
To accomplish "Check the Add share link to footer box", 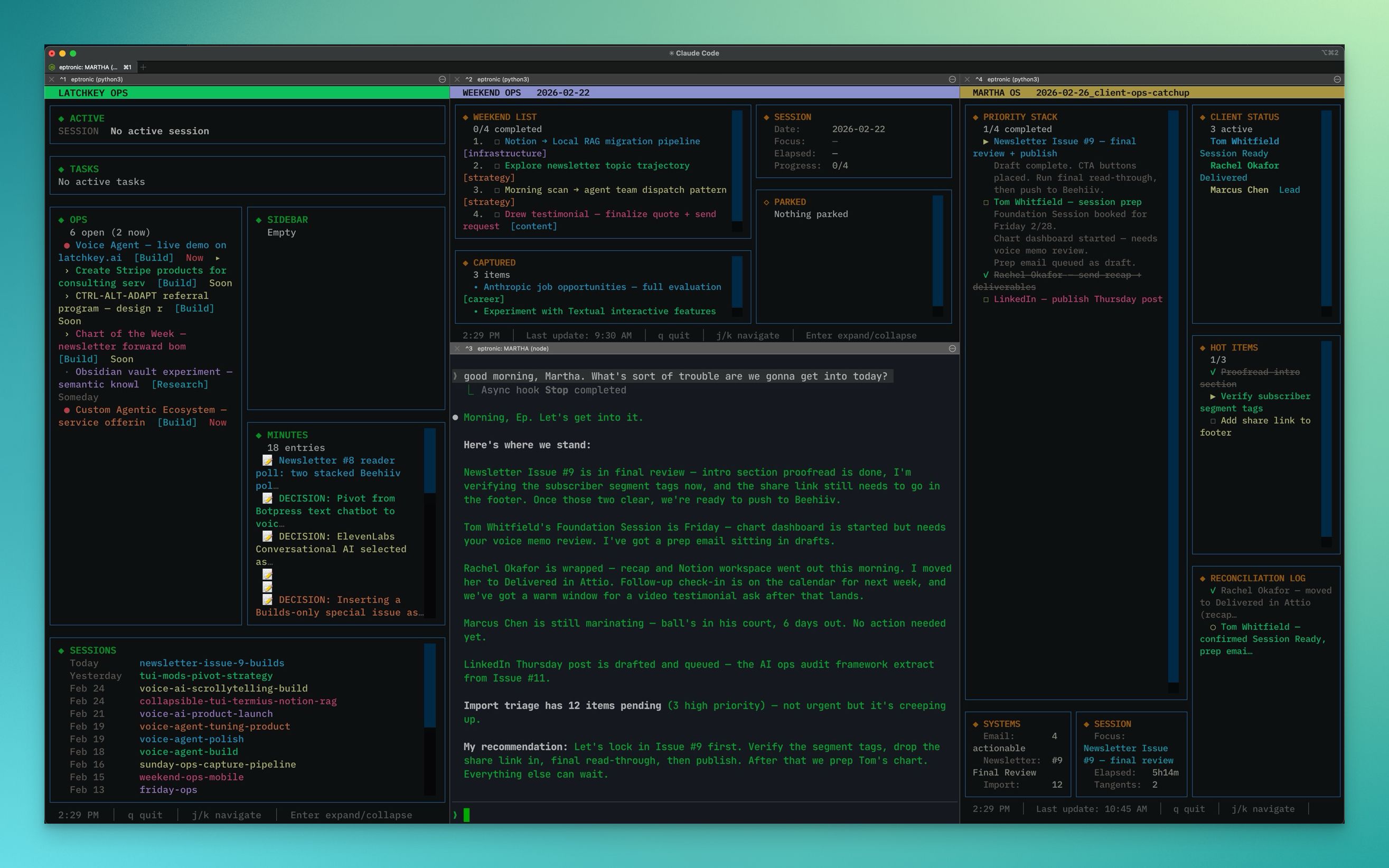I will point(1213,421).
